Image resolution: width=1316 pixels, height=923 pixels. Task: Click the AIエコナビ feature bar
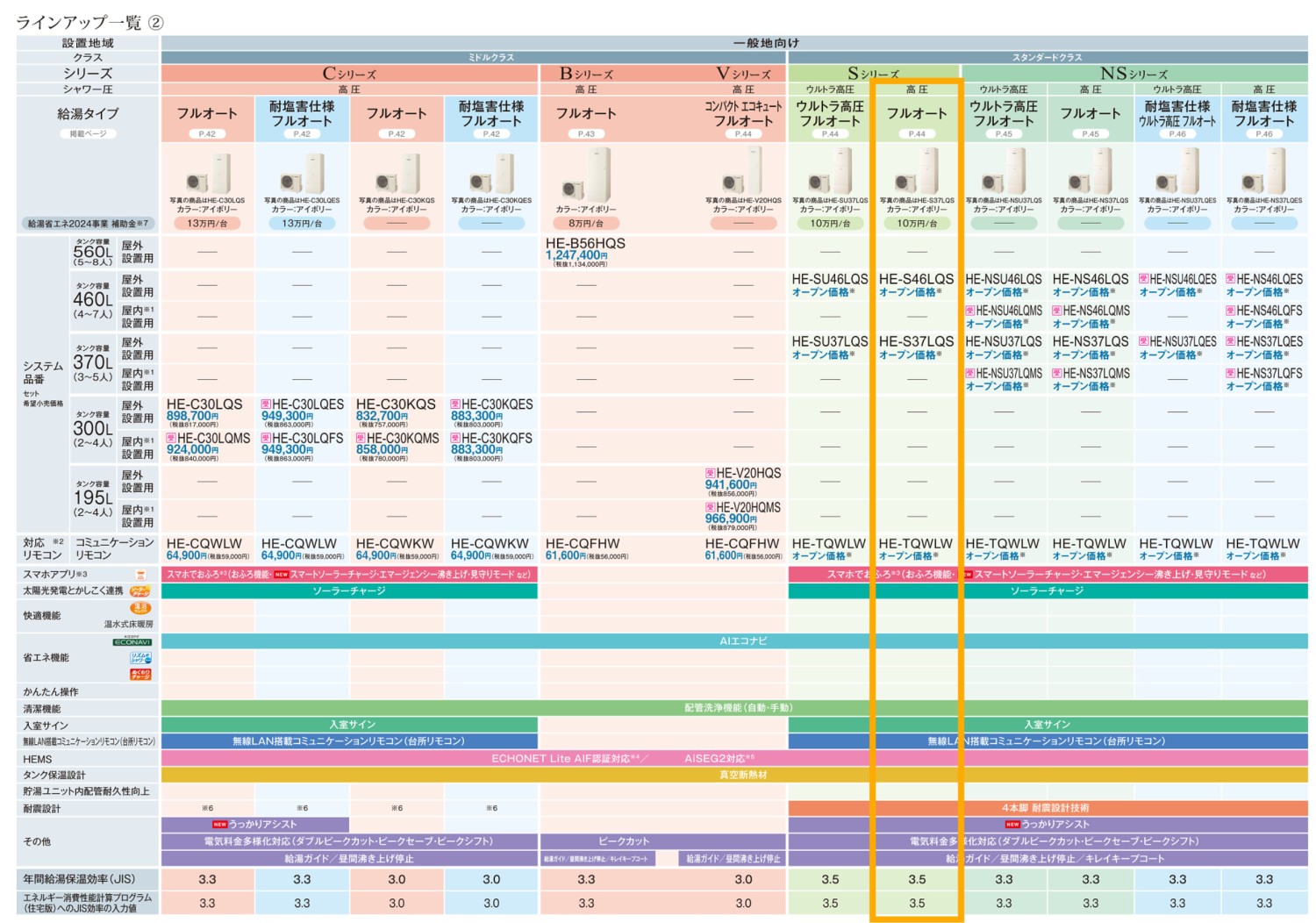coord(734,641)
